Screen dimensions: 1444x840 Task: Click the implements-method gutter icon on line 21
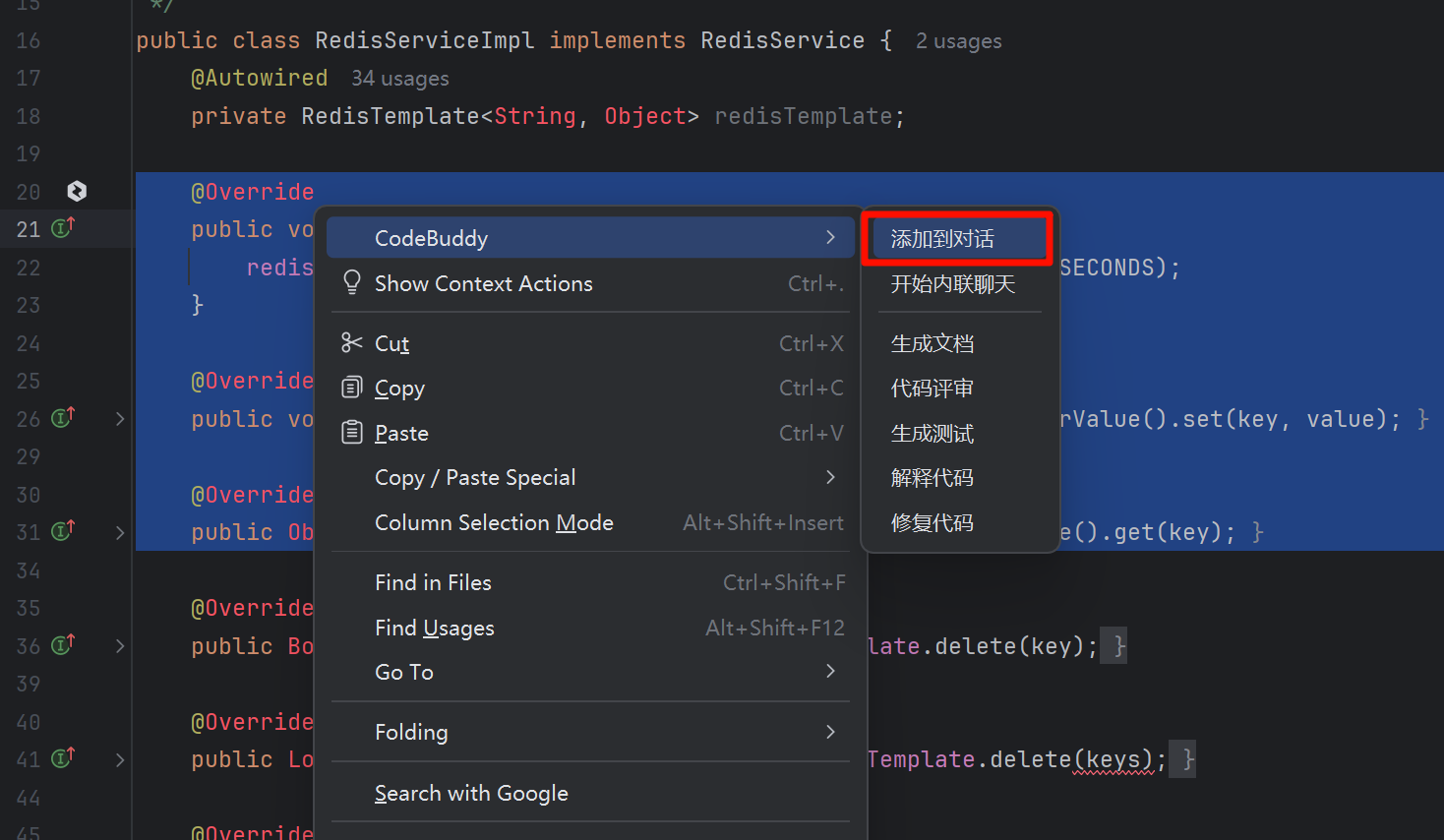63,228
